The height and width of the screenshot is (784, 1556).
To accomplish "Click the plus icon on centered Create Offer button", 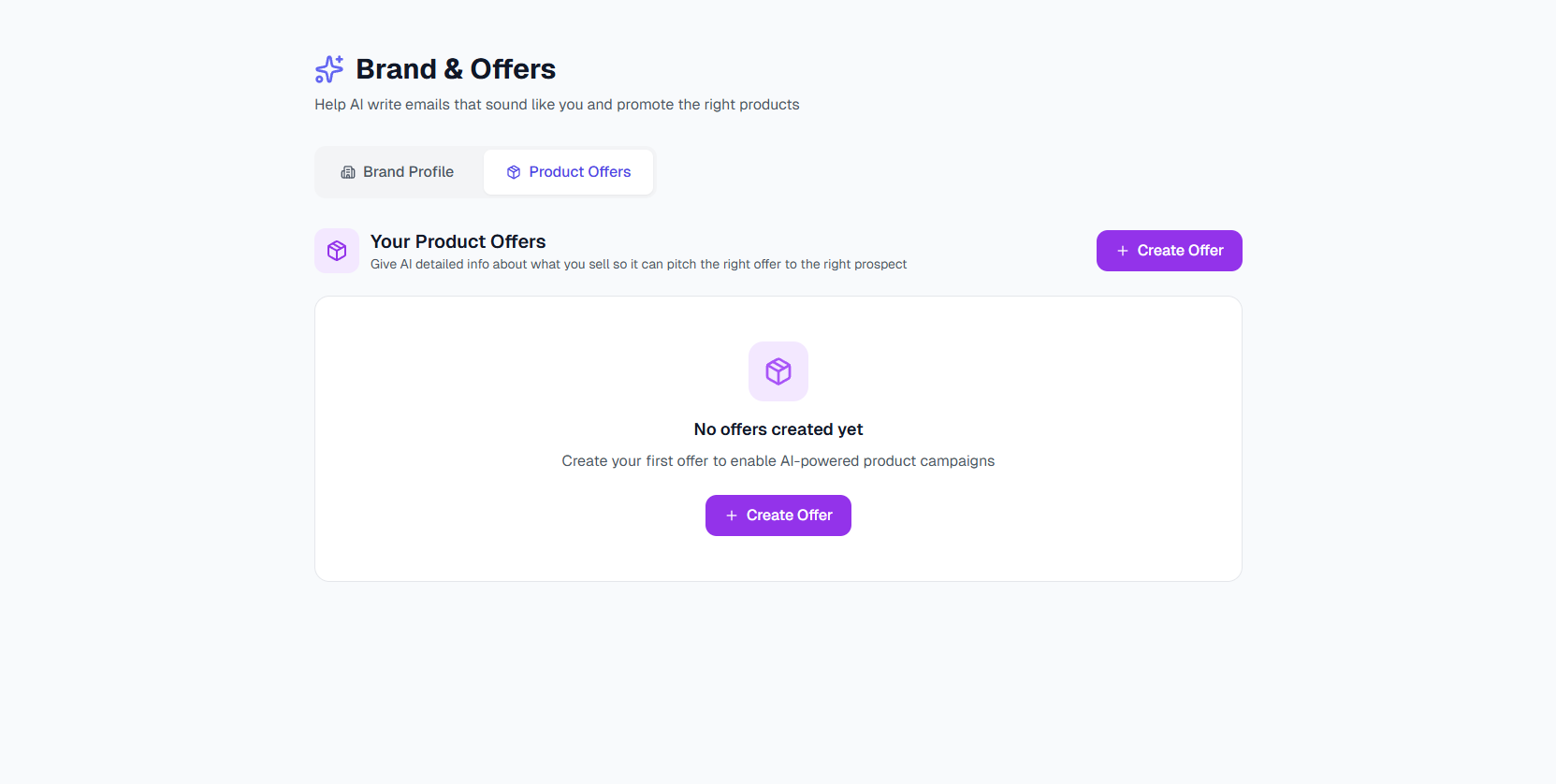I will coord(731,515).
